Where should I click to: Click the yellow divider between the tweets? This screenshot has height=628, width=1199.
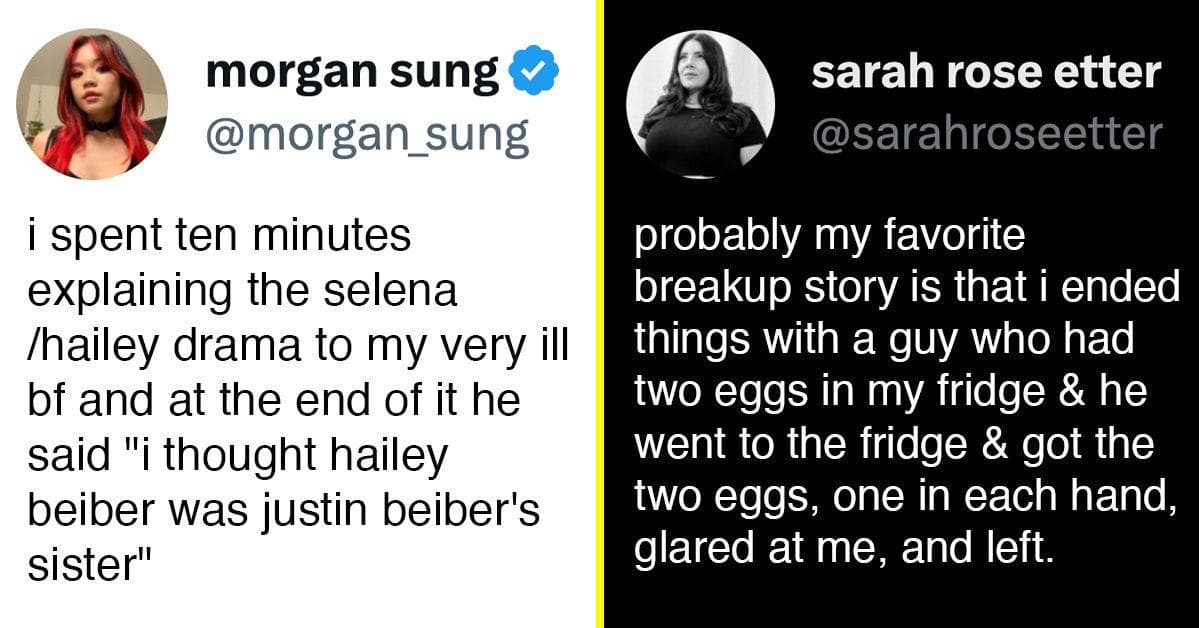tap(600, 314)
